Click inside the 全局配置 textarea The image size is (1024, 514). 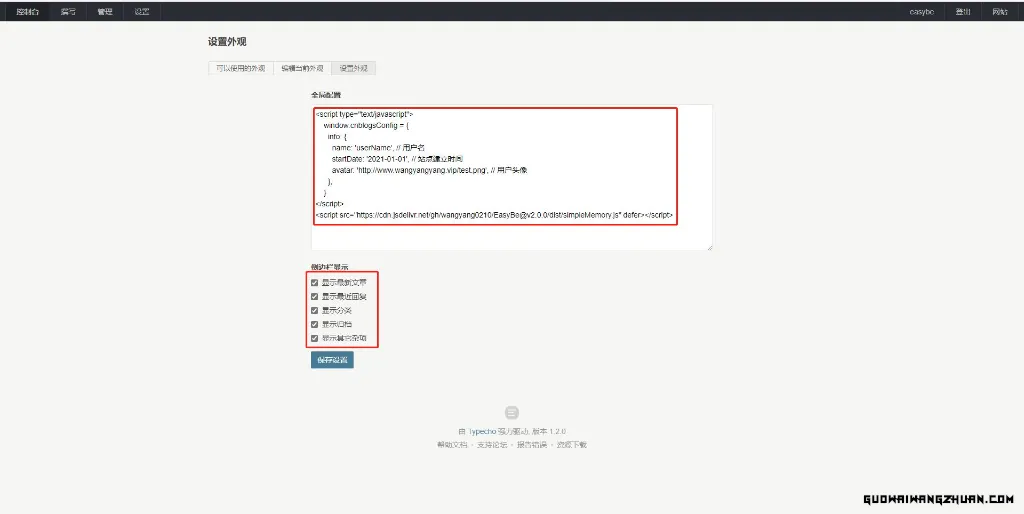click(512, 177)
